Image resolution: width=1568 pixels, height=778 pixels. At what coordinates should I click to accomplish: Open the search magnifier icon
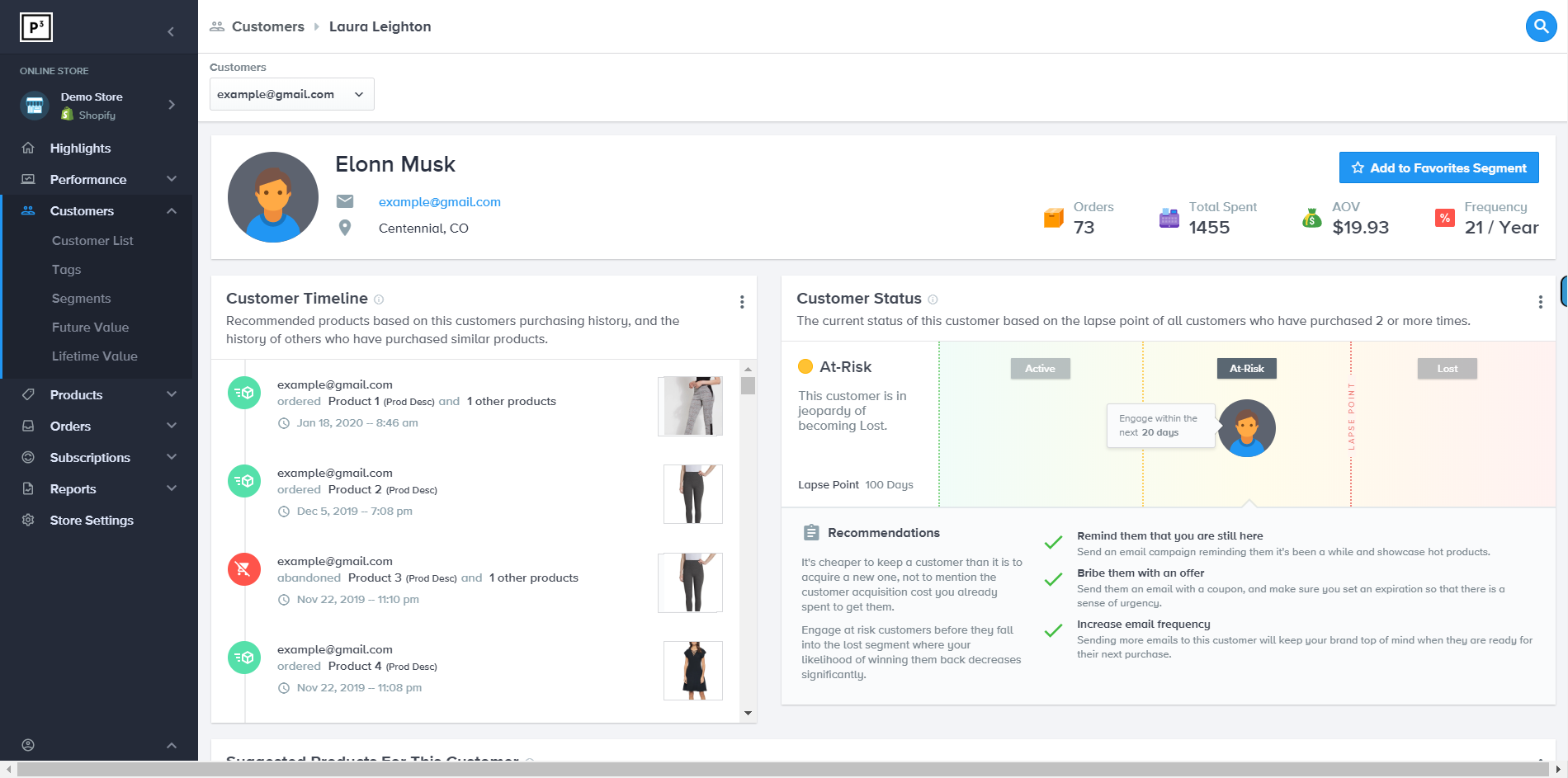[x=1542, y=26]
